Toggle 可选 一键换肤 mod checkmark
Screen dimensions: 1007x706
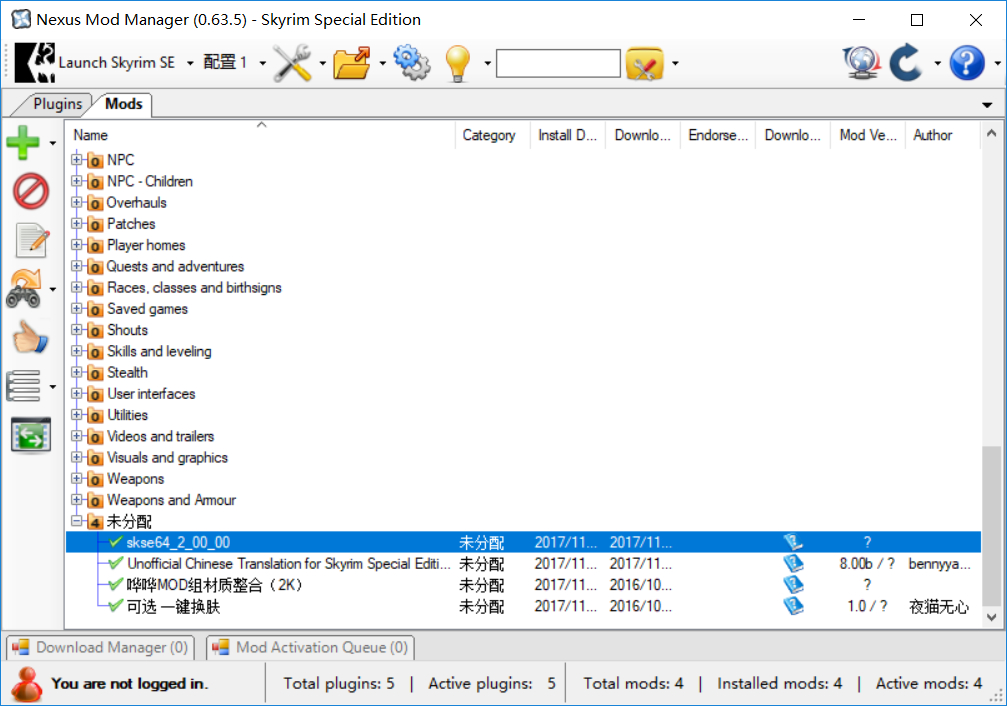(116, 606)
